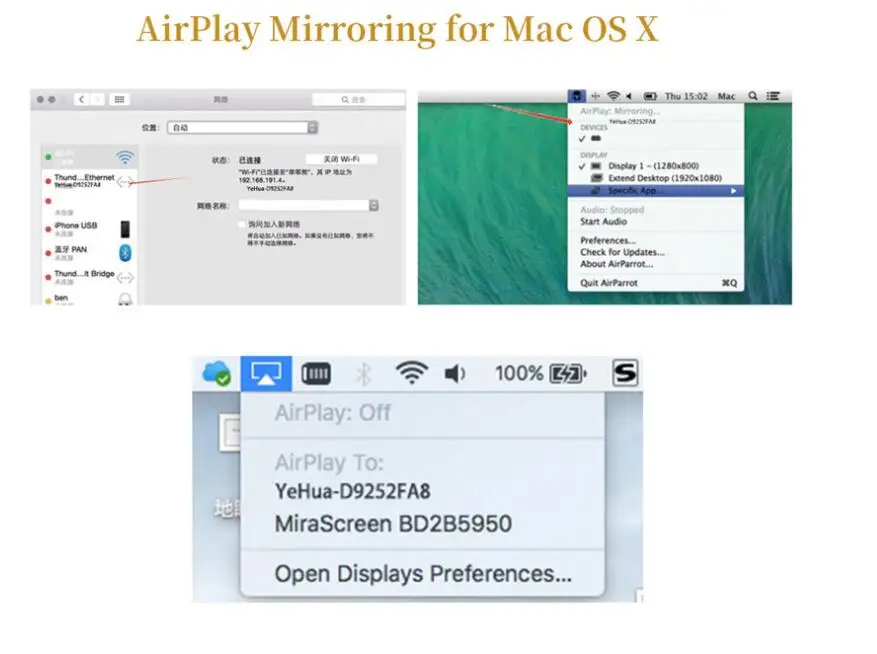The image size is (877, 654).
Task: Click the crosshair icon beside AirParrot icon
Action: [596, 96]
